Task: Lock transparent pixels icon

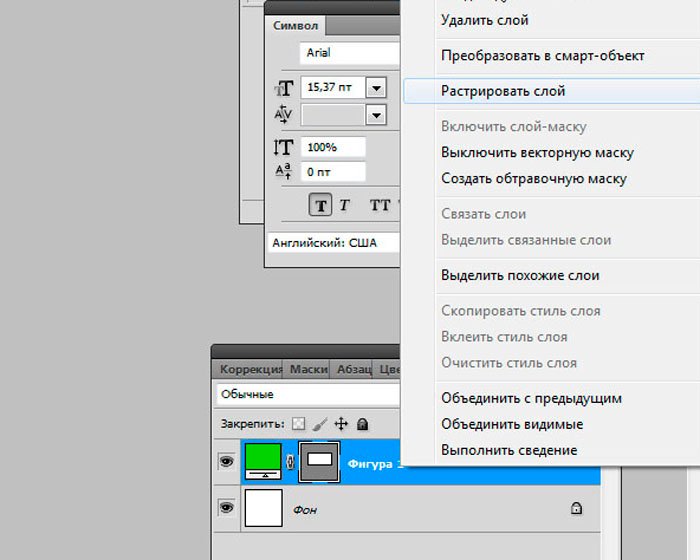Action: (x=298, y=424)
